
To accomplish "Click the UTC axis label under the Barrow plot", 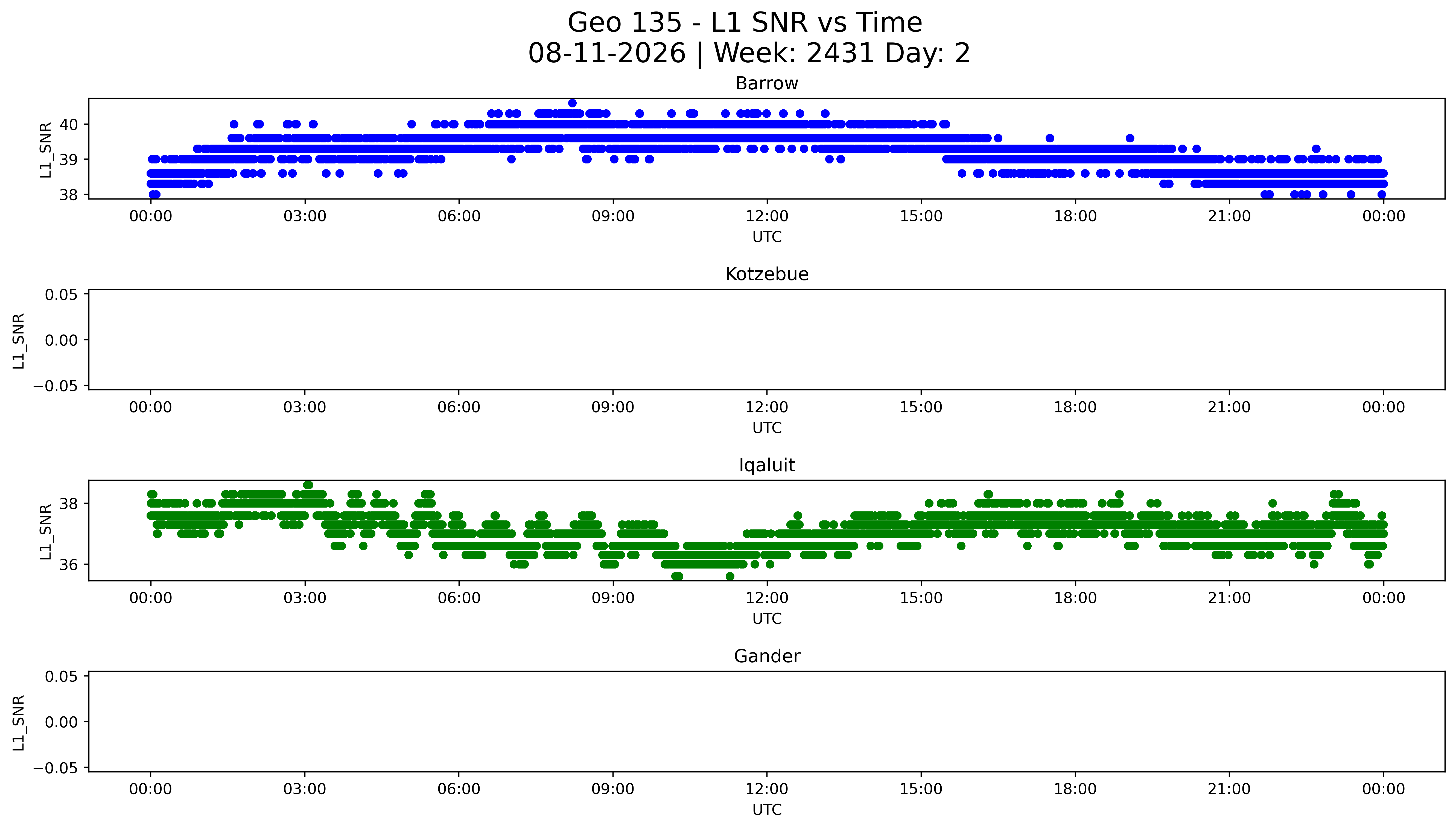I will [766, 237].
